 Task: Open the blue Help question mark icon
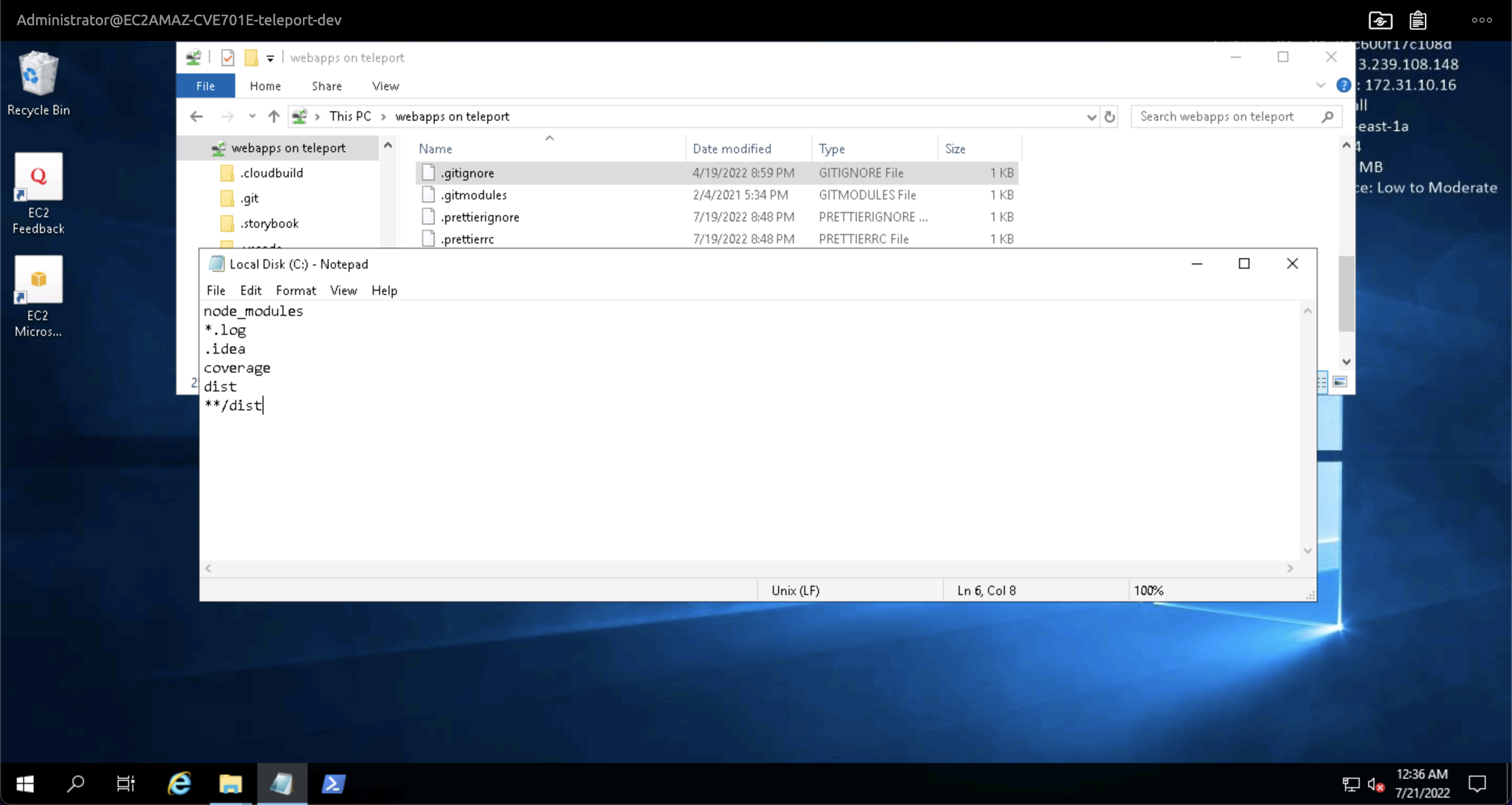click(x=1343, y=86)
